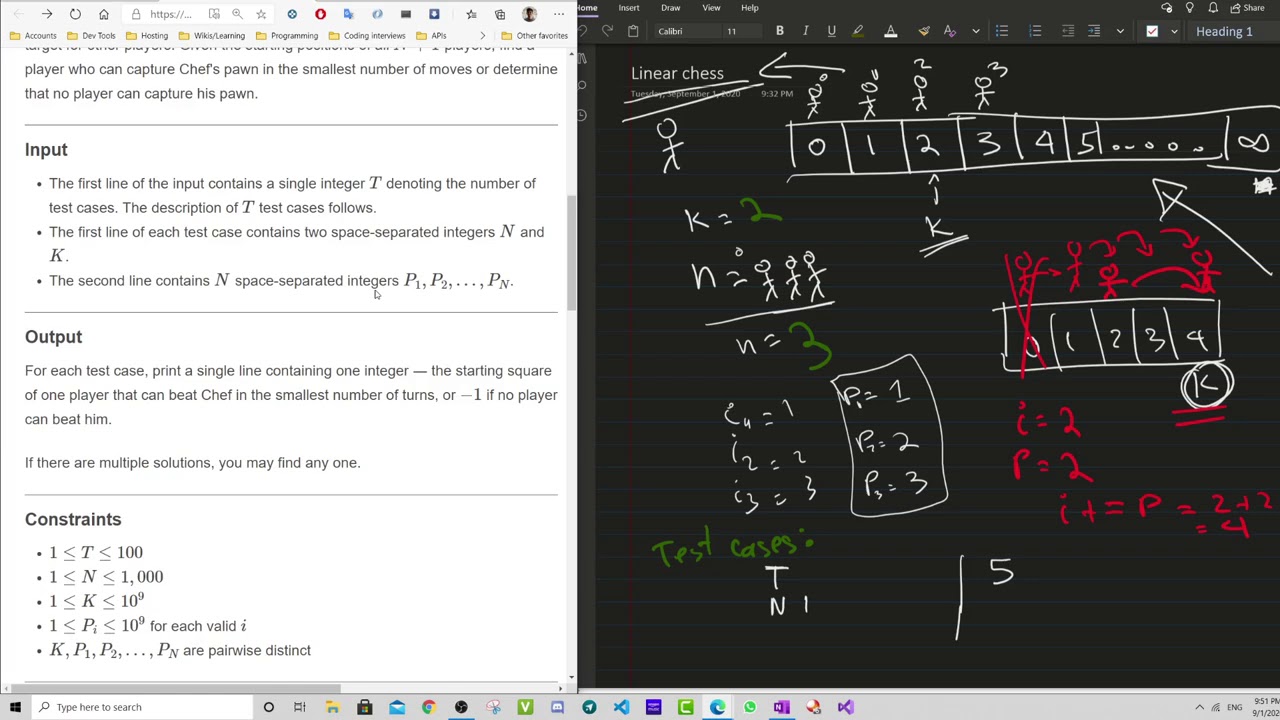Switch to OneNote Draw tab
This screenshot has height=720, width=1280.
(670, 8)
